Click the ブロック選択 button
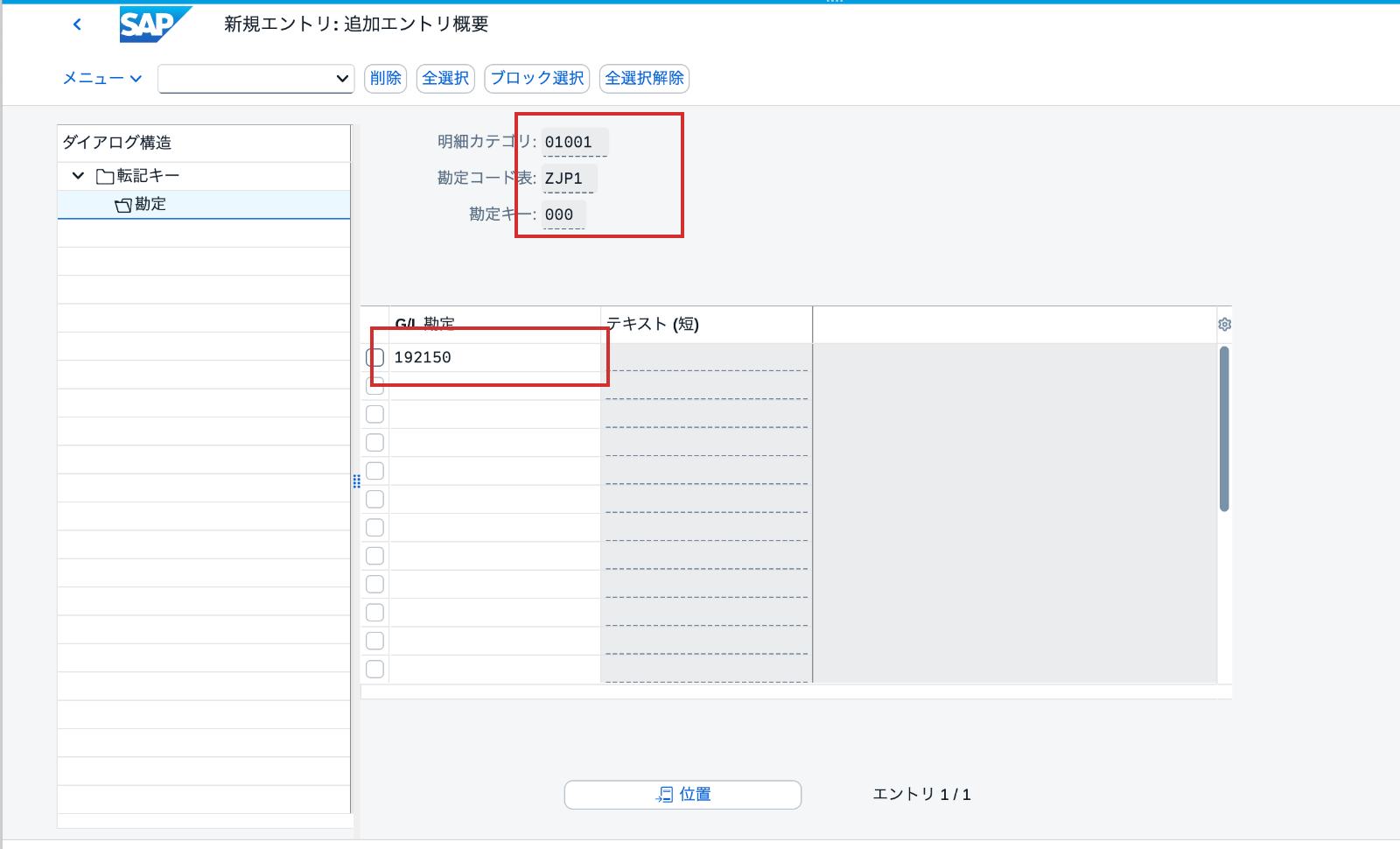The width and height of the screenshot is (1400, 849). point(536,78)
